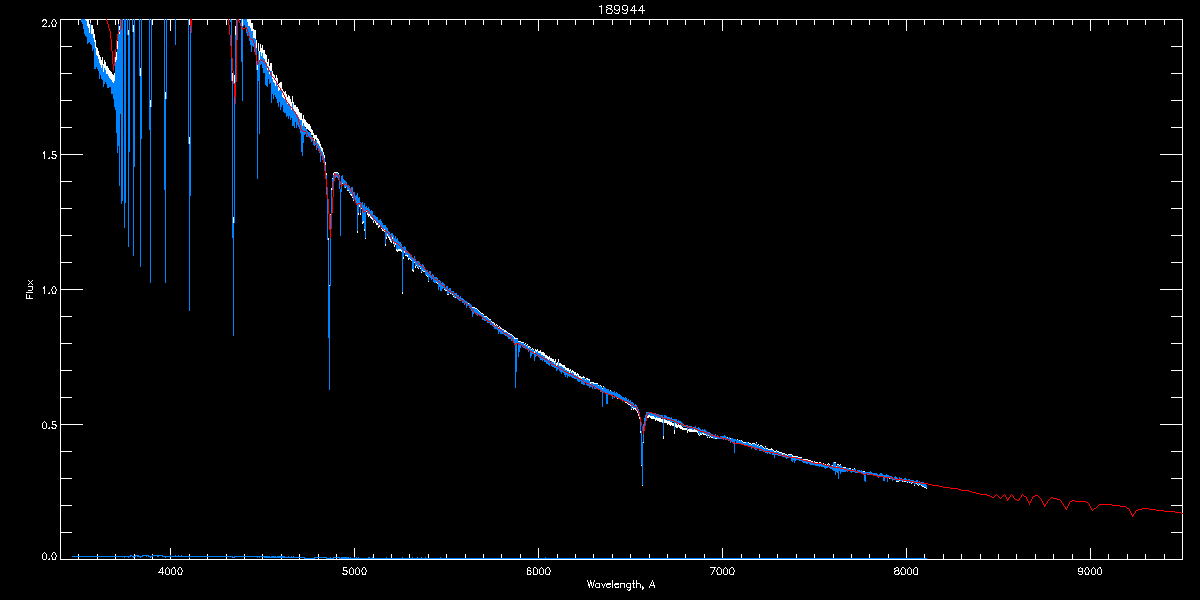Click the 0.5 y-axis tick label

coord(47,424)
